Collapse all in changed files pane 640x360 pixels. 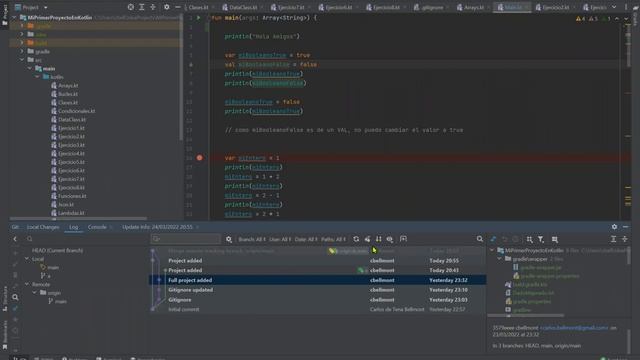[x=625, y=239]
